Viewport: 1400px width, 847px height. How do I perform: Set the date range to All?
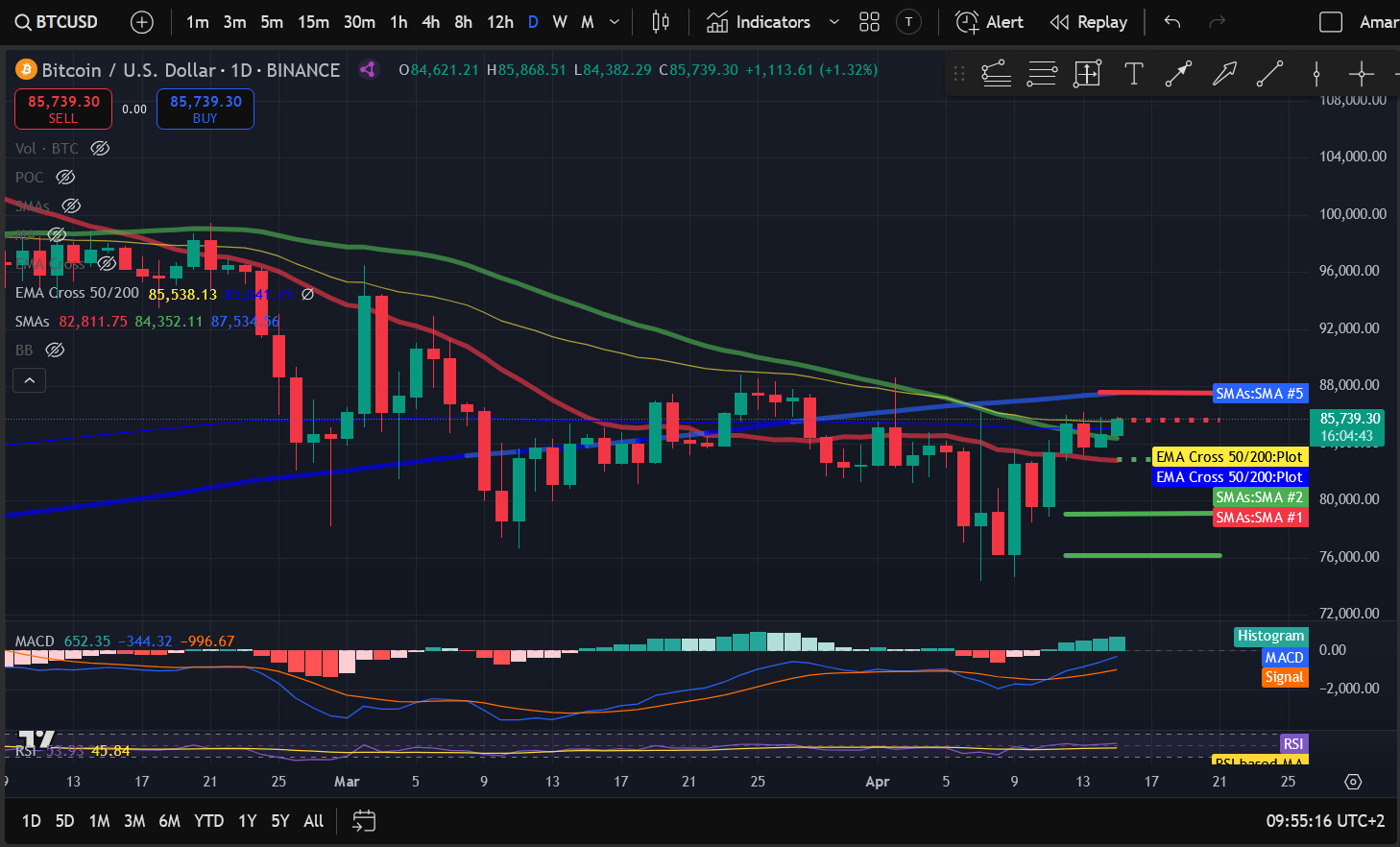(313, 821)
